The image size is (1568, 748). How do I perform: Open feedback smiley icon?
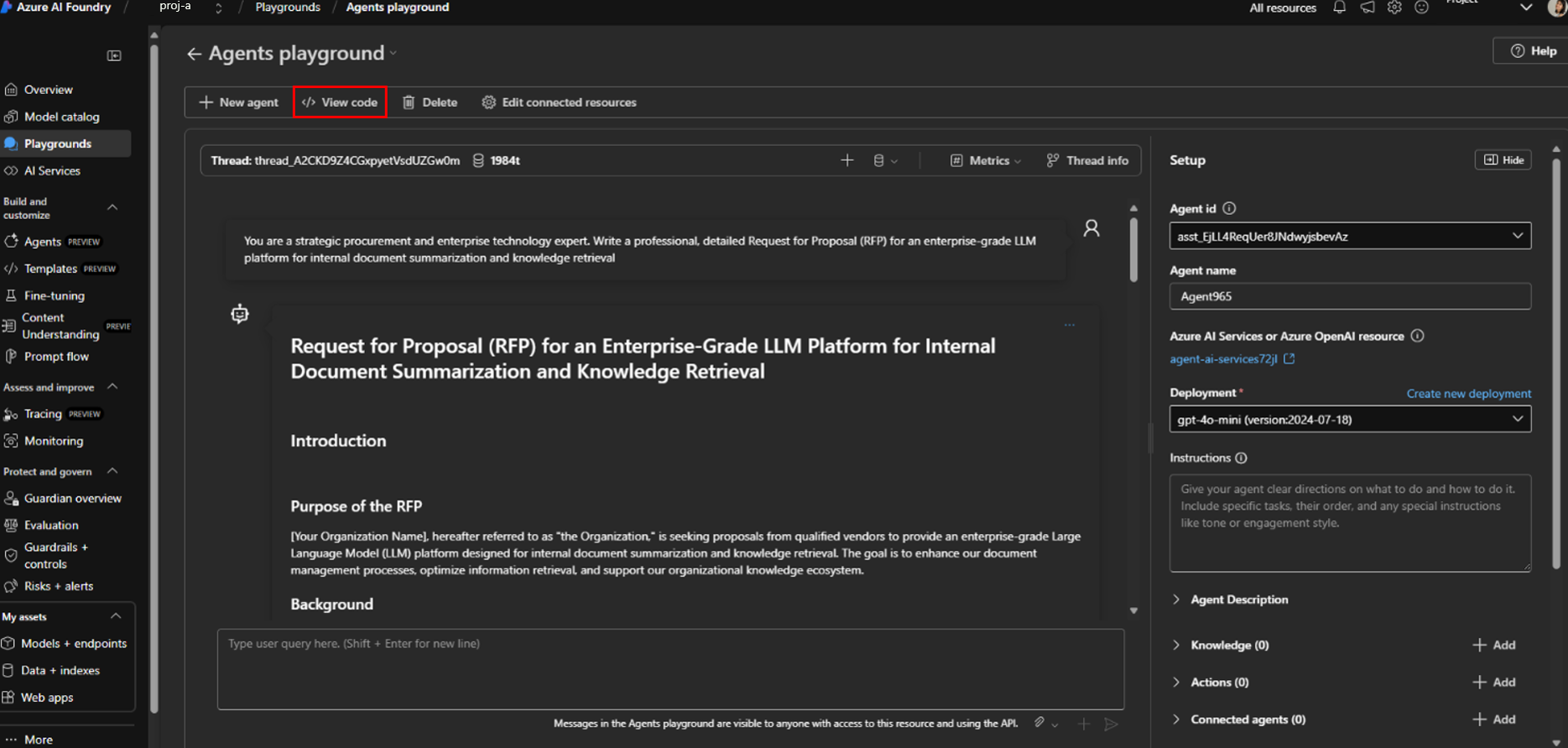point(1421,8)
